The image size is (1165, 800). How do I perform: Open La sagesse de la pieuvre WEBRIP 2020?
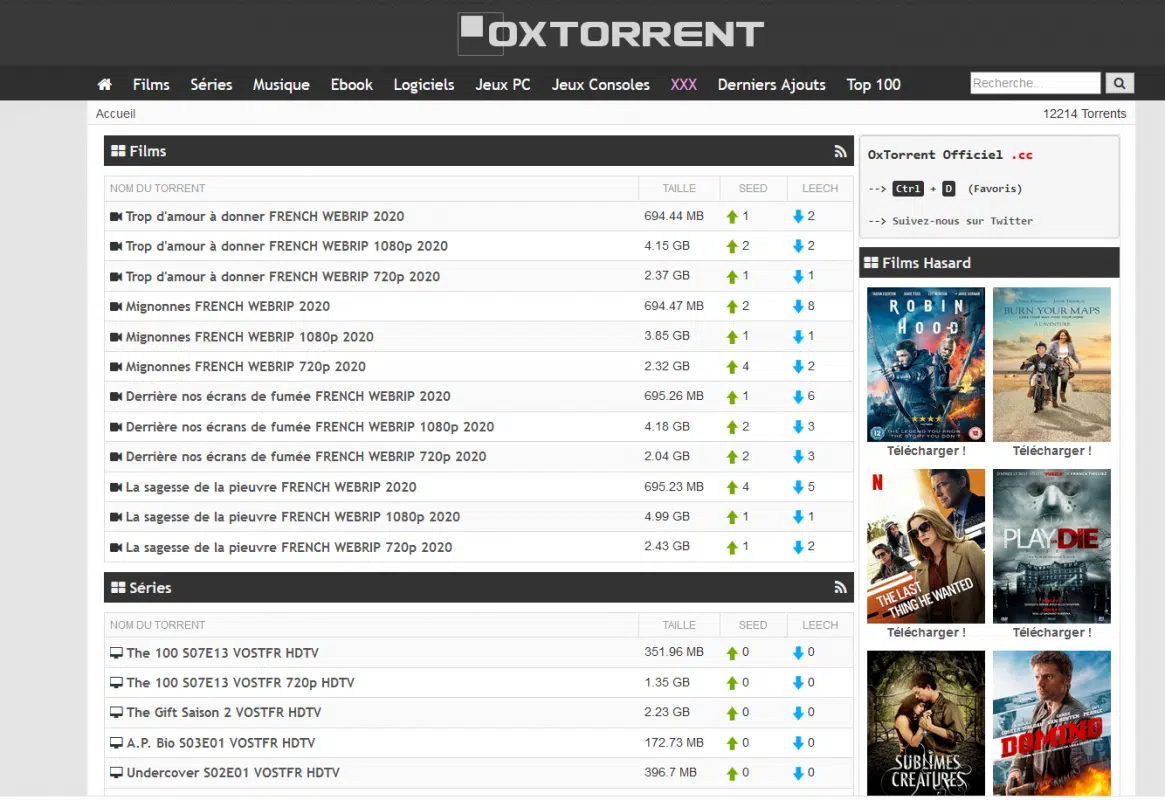click(271, 487)
